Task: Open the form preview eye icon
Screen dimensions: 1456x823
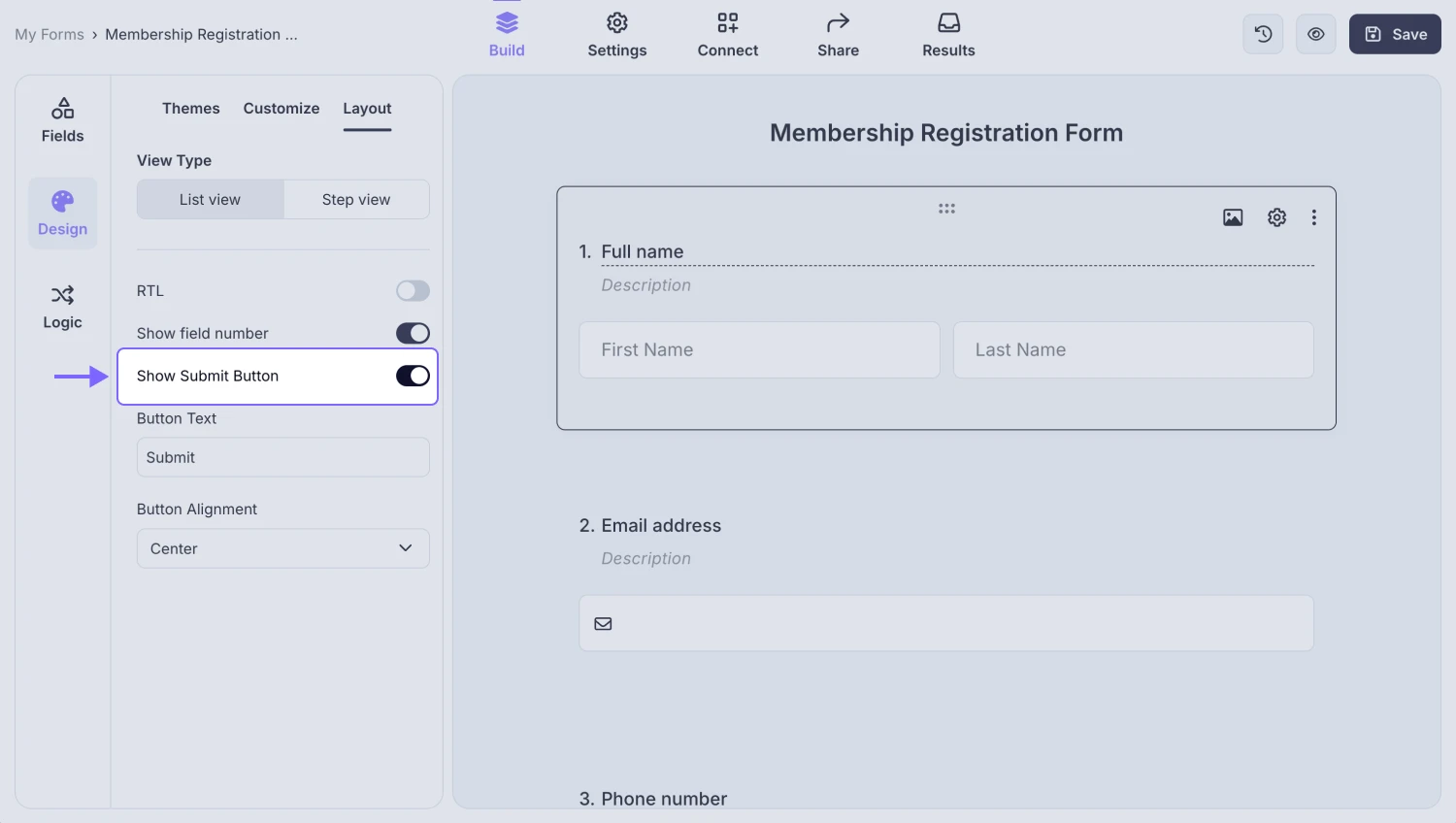Action: click(x=1316, y=34)
